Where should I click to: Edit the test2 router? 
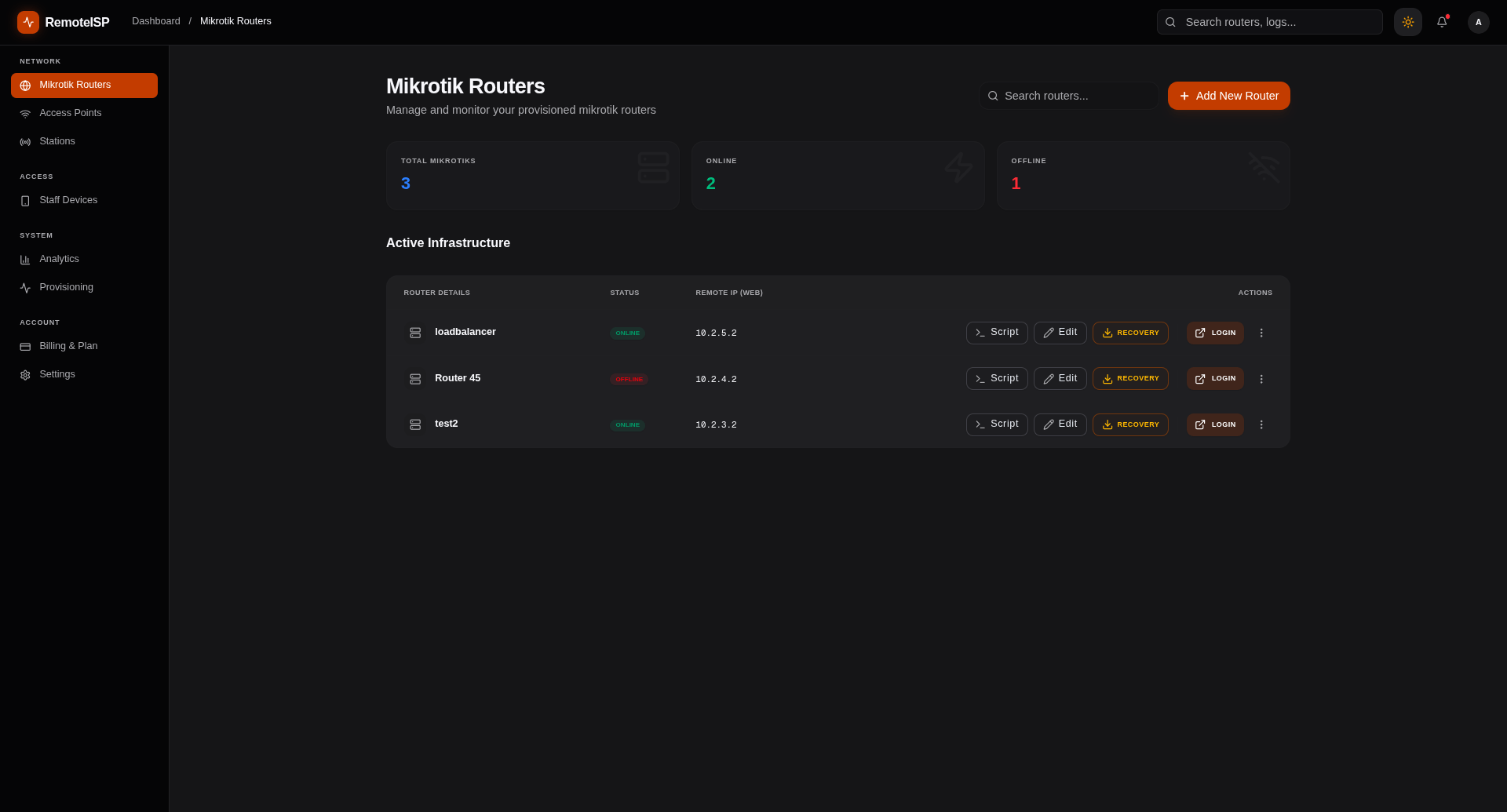tap(1060, 424)
